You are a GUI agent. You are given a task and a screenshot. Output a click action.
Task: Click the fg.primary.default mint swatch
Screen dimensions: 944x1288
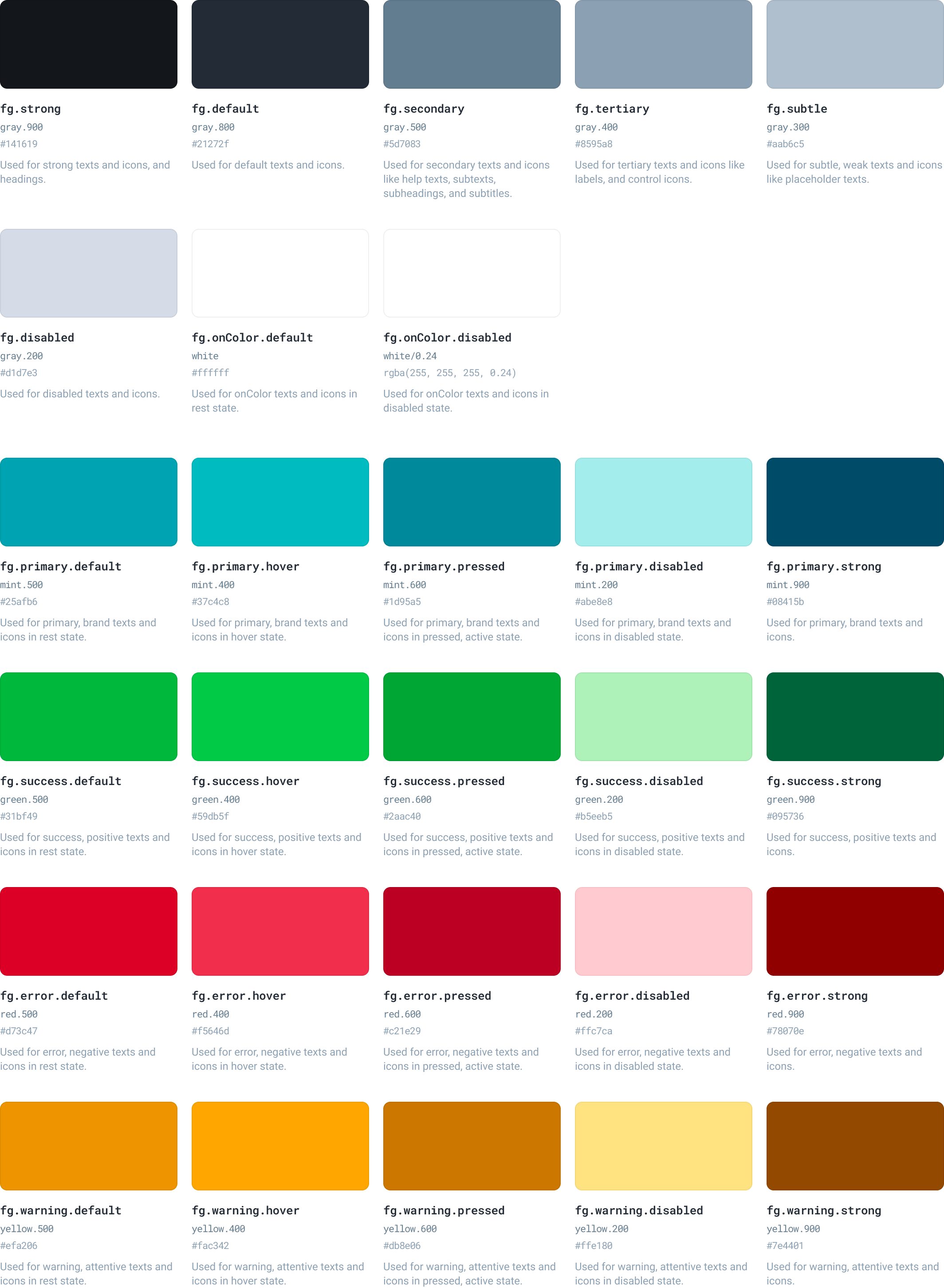click(x=89, y=502)
